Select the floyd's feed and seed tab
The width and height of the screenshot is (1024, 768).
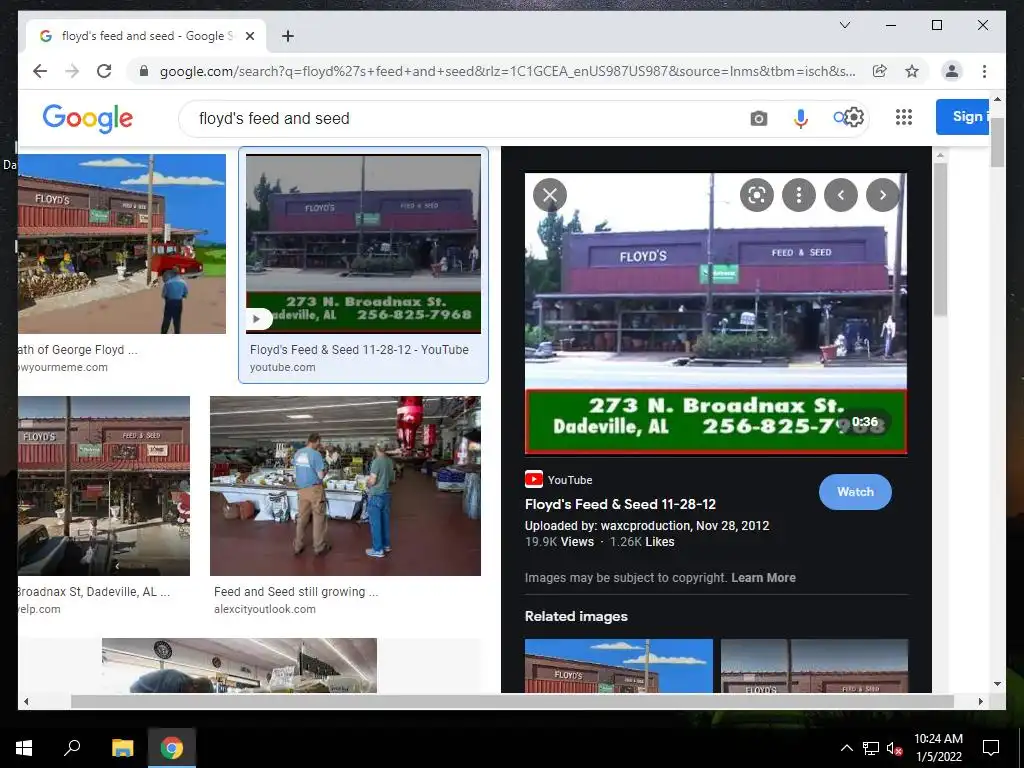tap(146, 36)
